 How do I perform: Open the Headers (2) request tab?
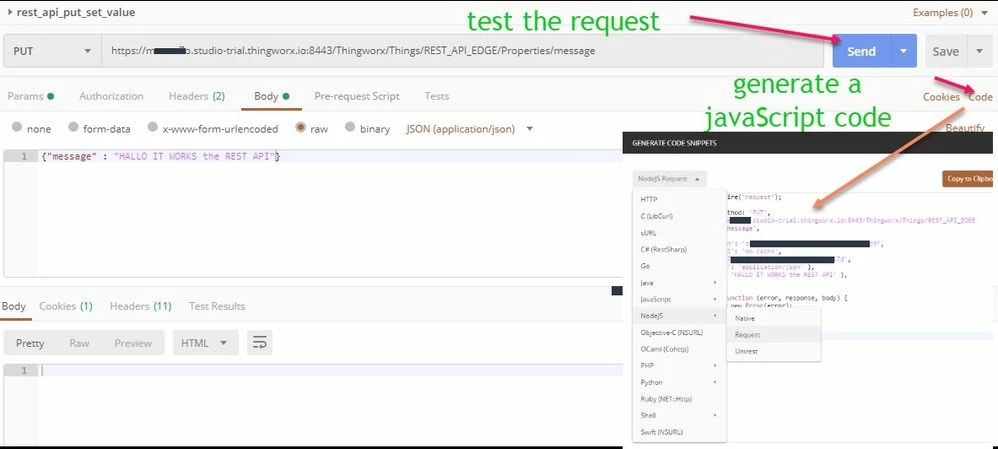[x=197, y=96]
